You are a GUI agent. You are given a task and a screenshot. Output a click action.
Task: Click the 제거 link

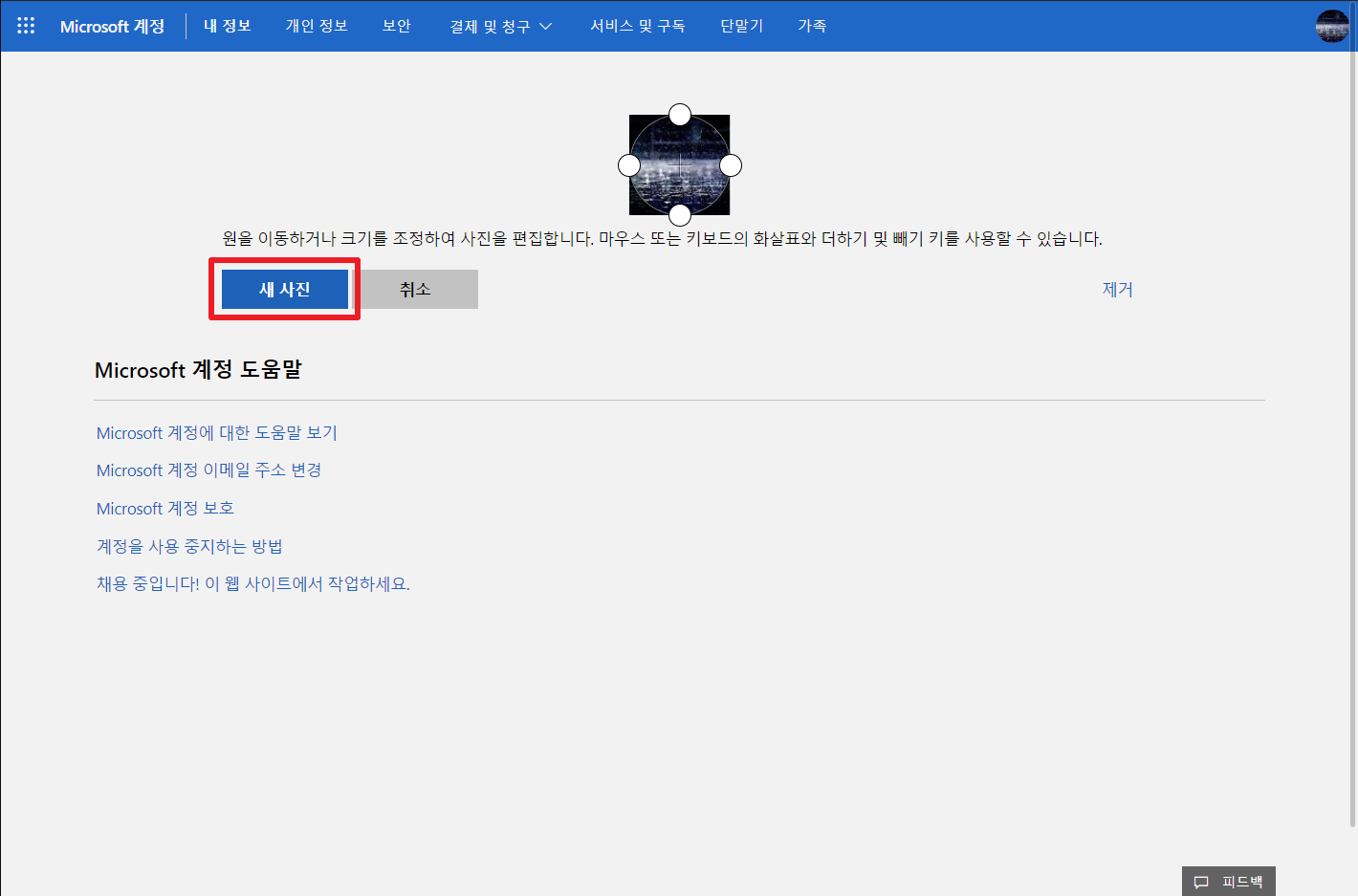1117,289
